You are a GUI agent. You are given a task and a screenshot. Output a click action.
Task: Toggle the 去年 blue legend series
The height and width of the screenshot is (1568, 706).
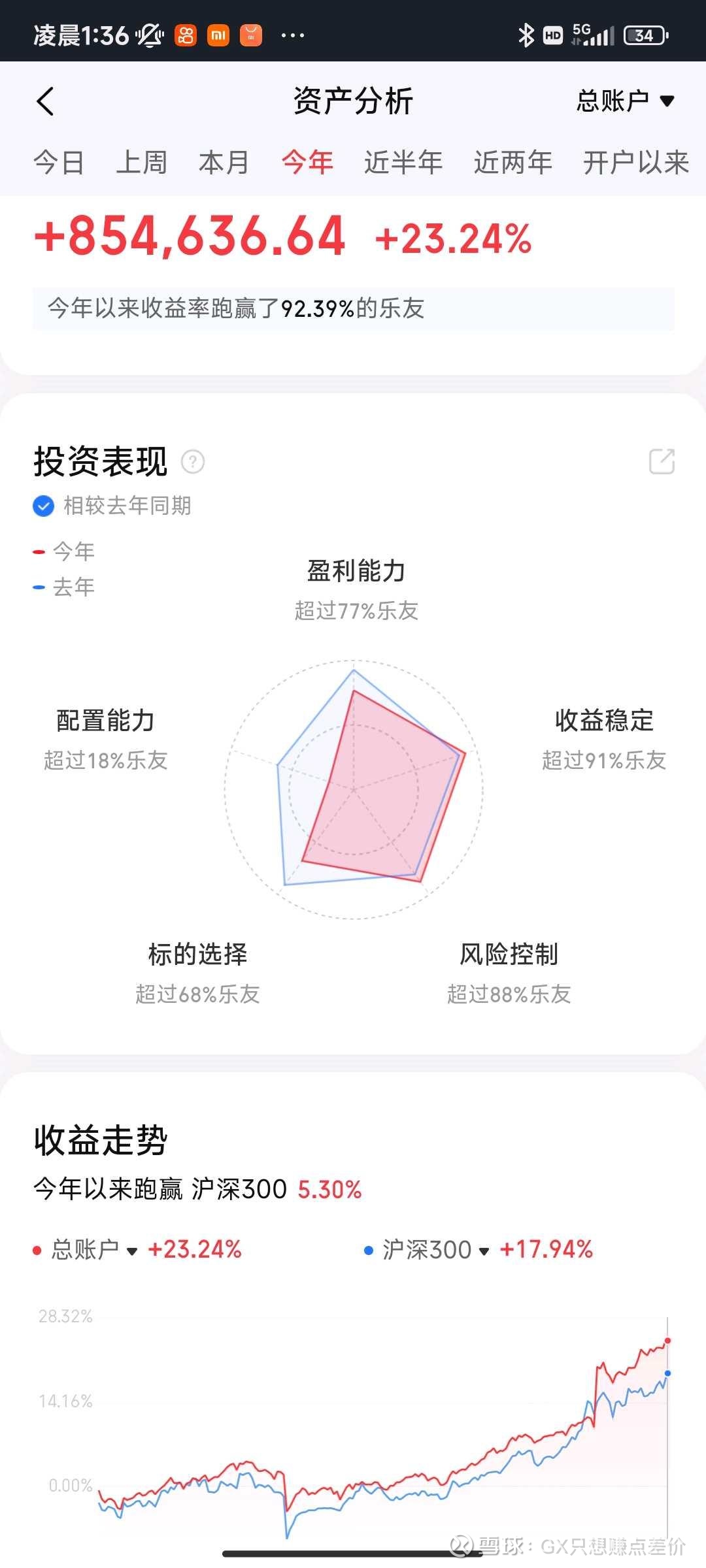[65, 587]
